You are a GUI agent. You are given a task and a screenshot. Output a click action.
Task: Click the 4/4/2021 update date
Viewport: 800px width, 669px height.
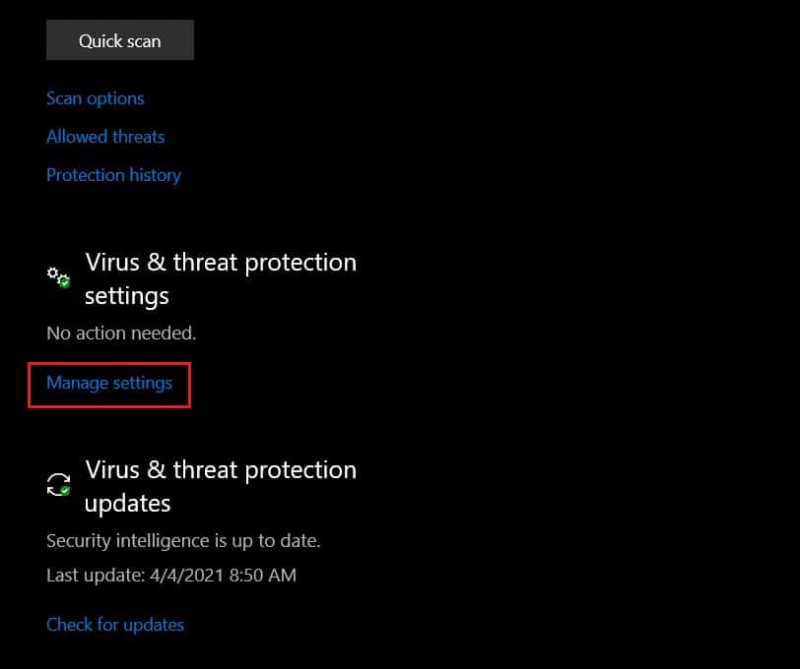[x=183, y=575]
